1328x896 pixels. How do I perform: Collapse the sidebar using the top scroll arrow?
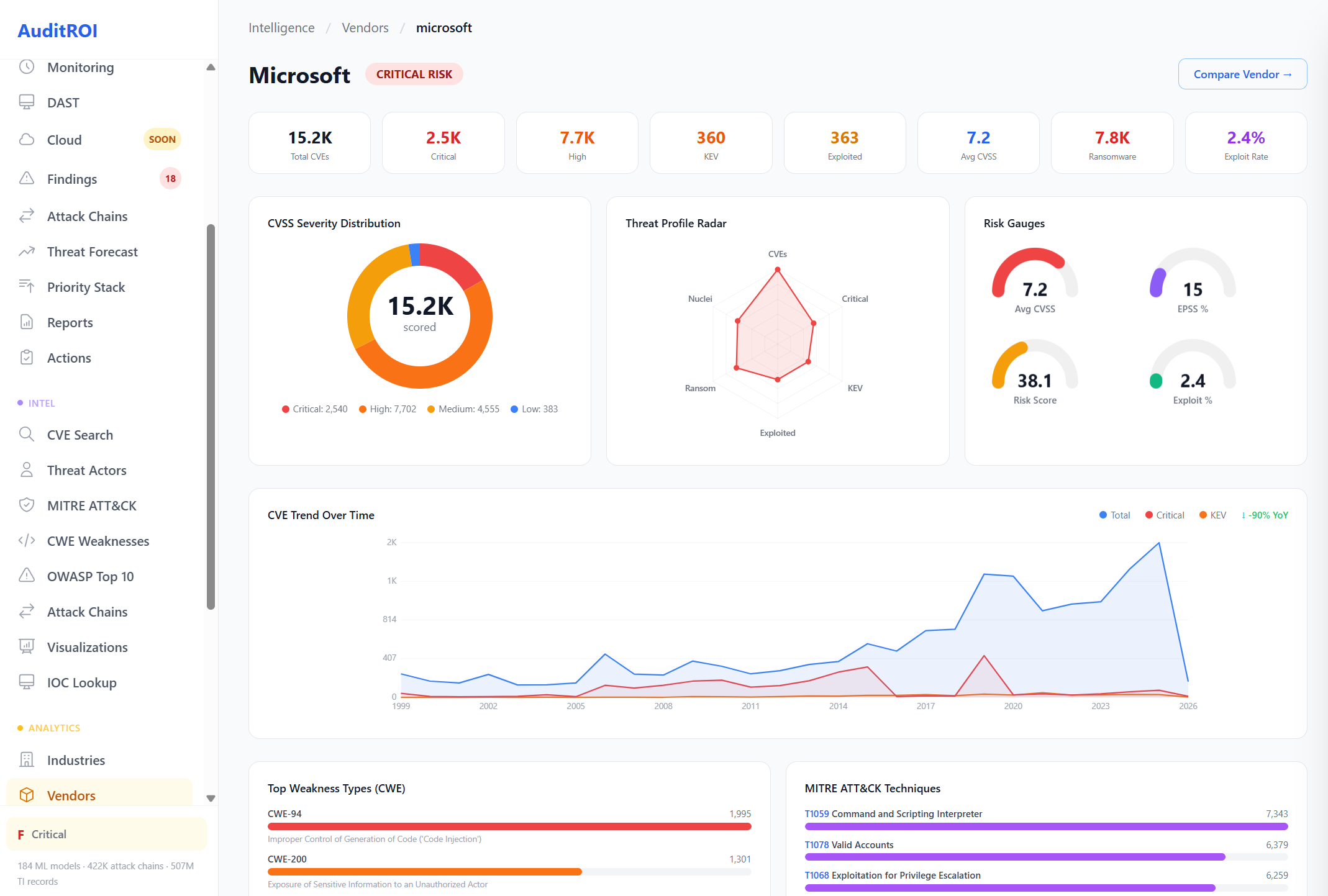point(211,66)
